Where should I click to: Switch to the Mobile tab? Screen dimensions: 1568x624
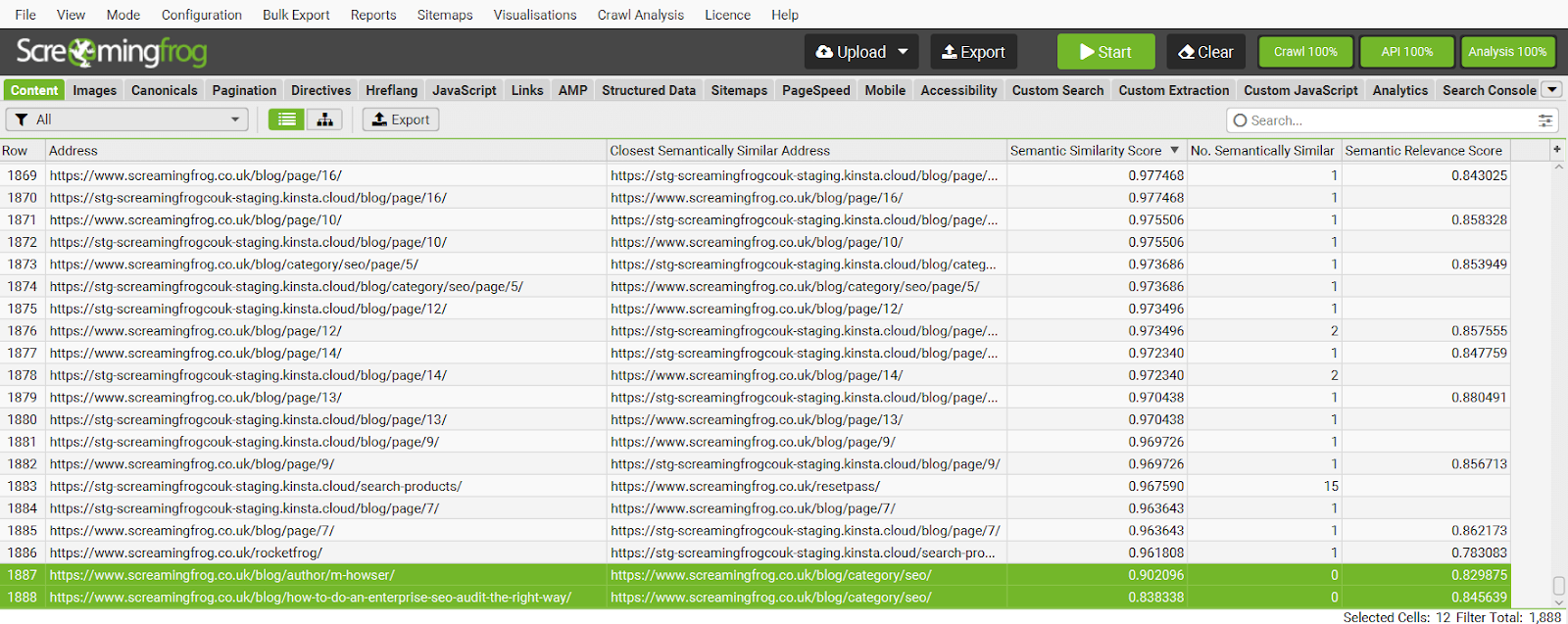point(885,90)
